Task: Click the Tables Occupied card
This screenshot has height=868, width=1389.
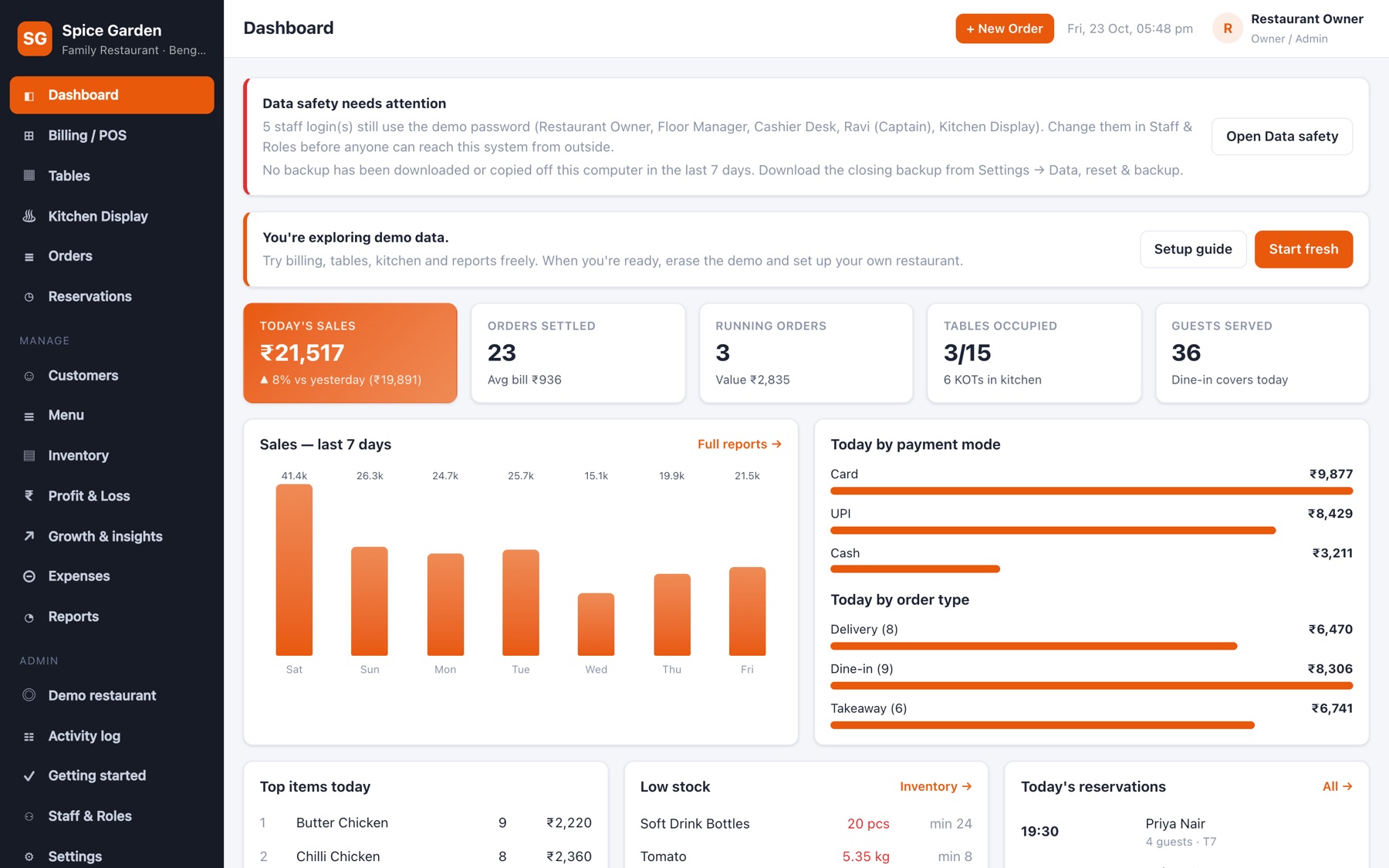Action: [x=1034, y=353]
